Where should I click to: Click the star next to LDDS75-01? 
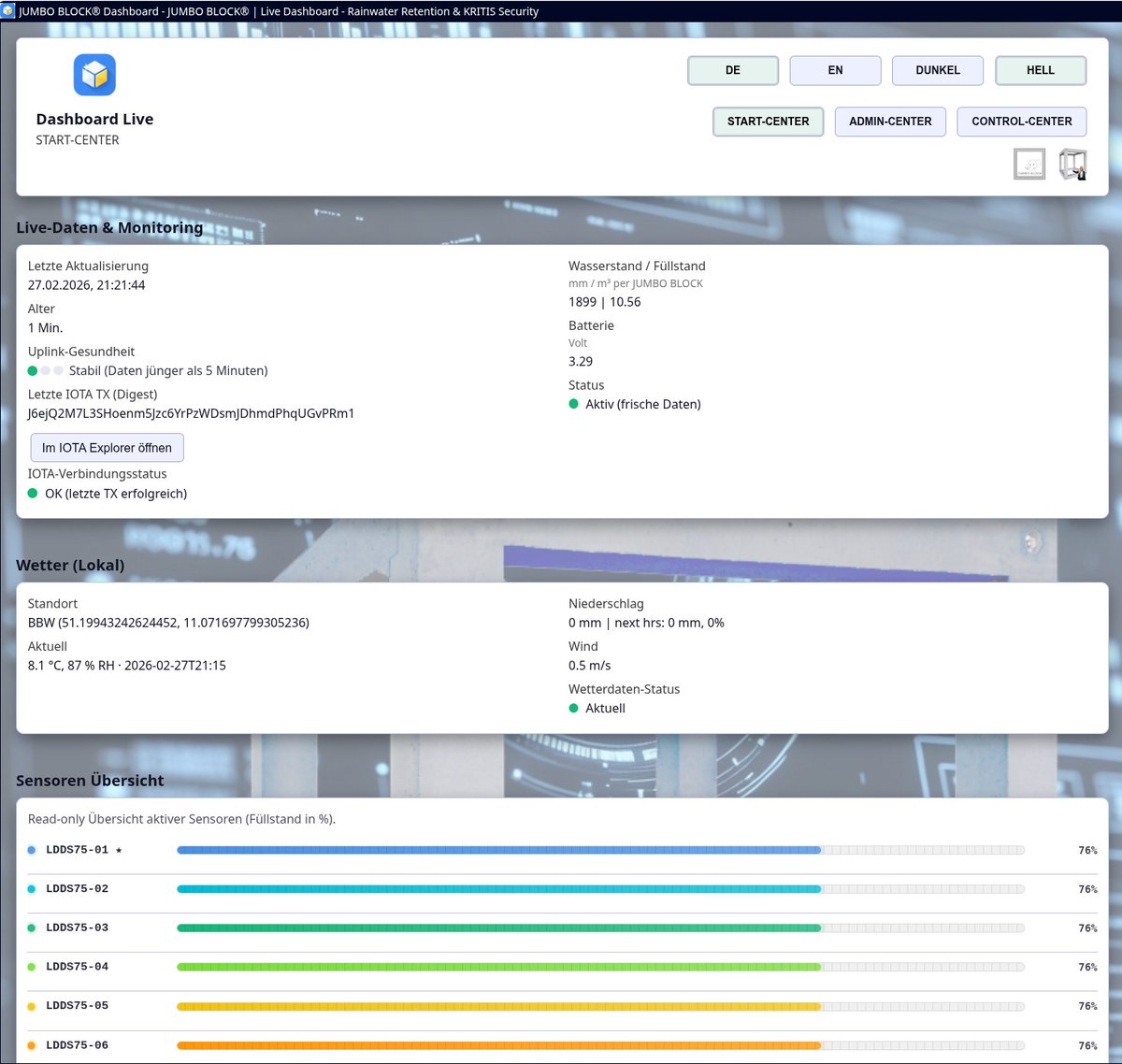coord(119,850)
